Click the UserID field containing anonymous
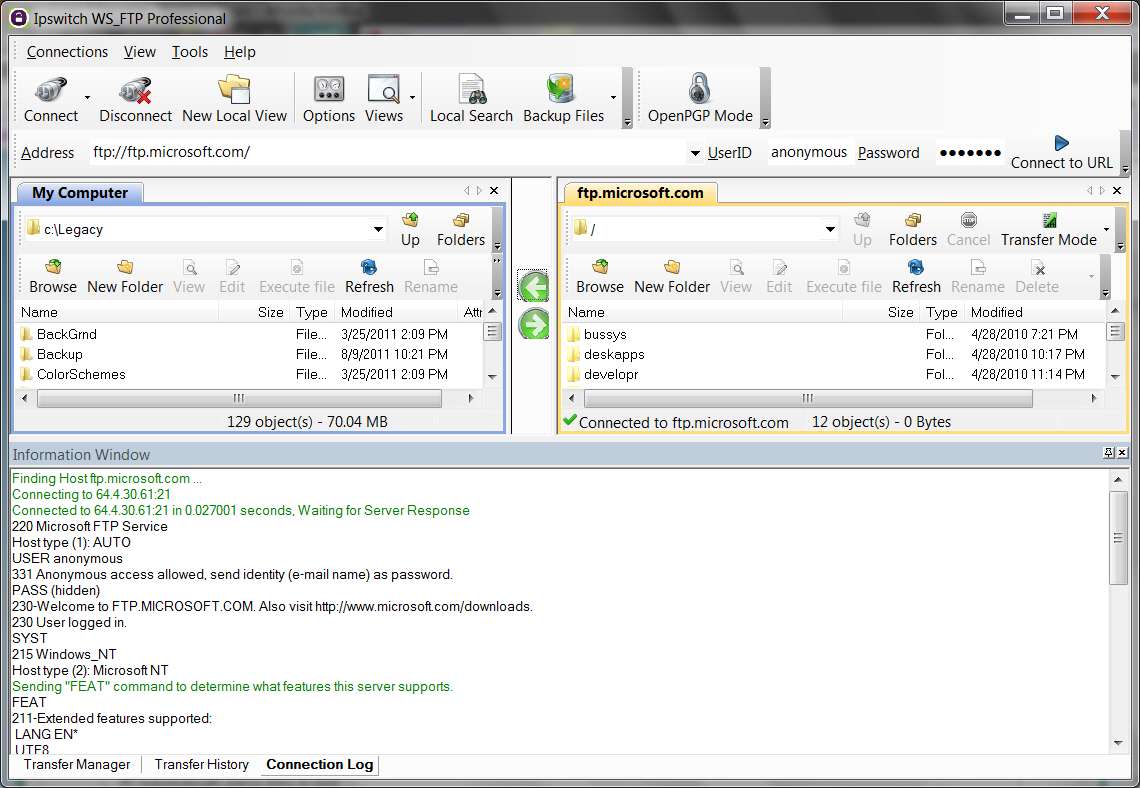 click(808, 153)
